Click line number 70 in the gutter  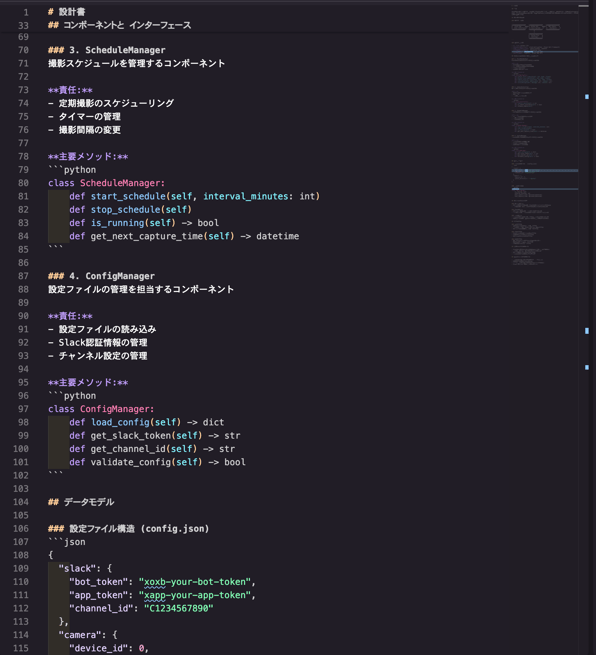click(x=23, y=50)
